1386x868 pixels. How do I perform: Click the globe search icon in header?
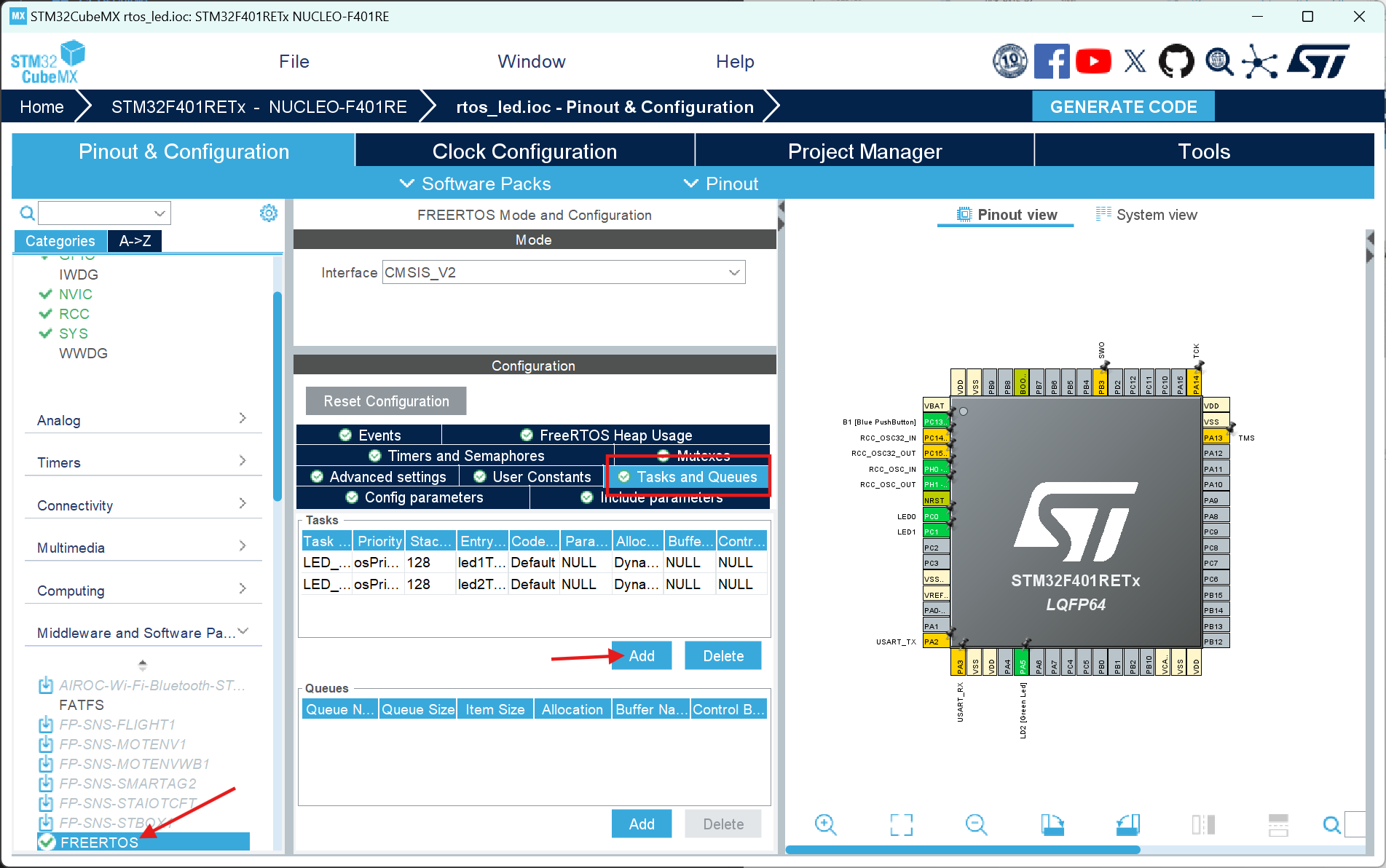coord(1218,62)
